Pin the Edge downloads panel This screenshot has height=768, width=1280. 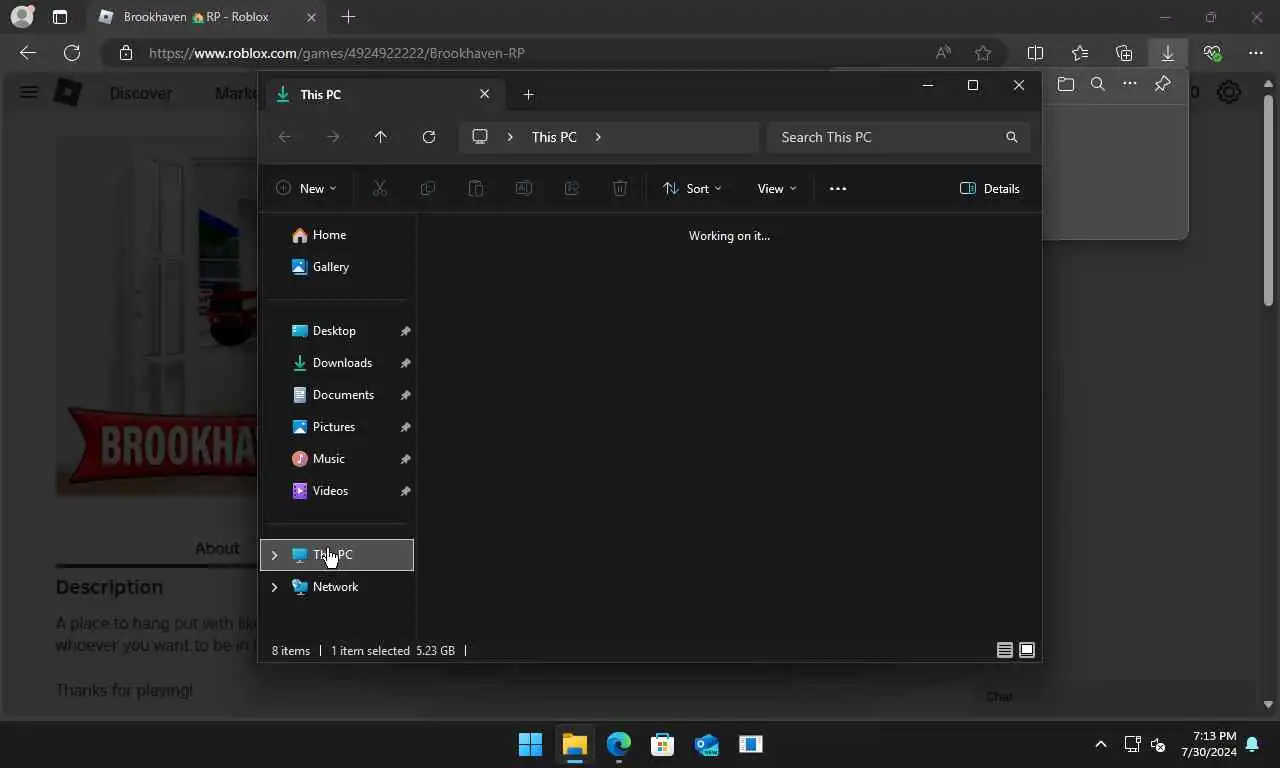point(1162,85)
